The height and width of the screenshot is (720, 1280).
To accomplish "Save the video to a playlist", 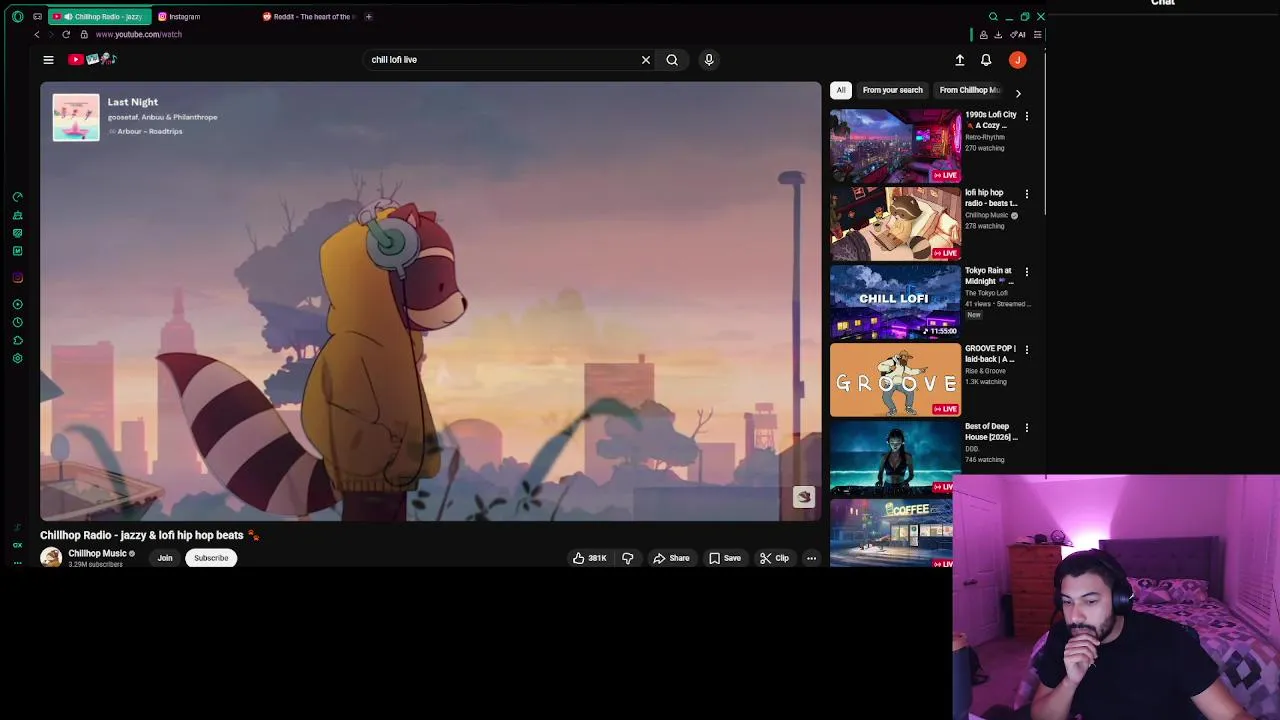I will 725,558.
